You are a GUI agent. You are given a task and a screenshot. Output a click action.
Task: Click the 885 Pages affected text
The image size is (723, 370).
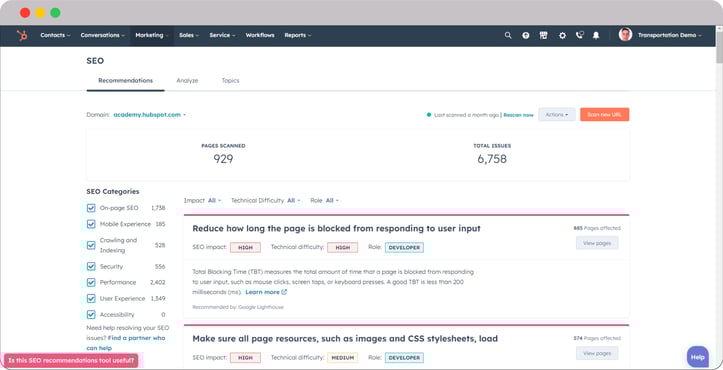[x=597, y=228]
